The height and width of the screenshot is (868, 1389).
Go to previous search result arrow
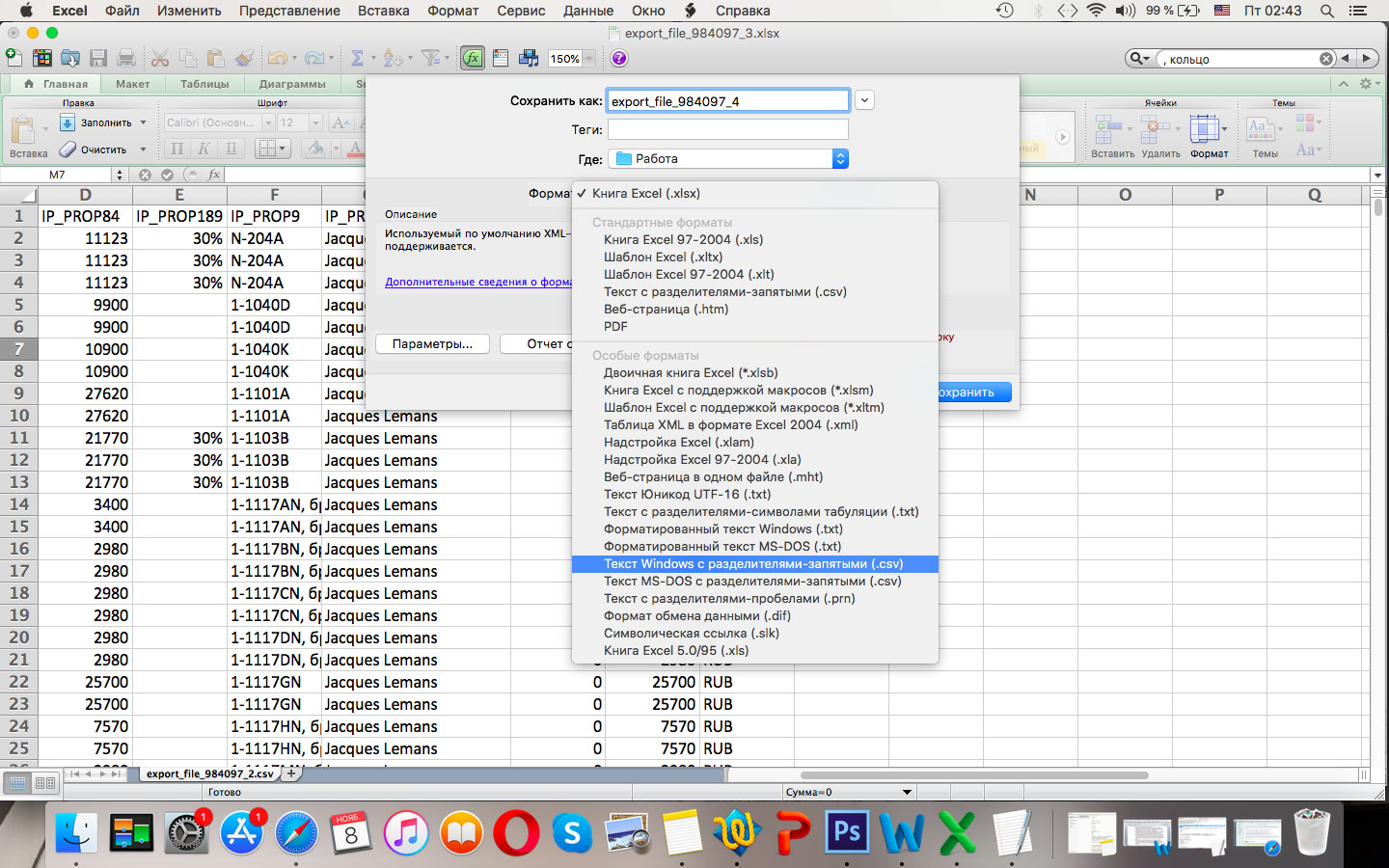[x=1346, y=59]
